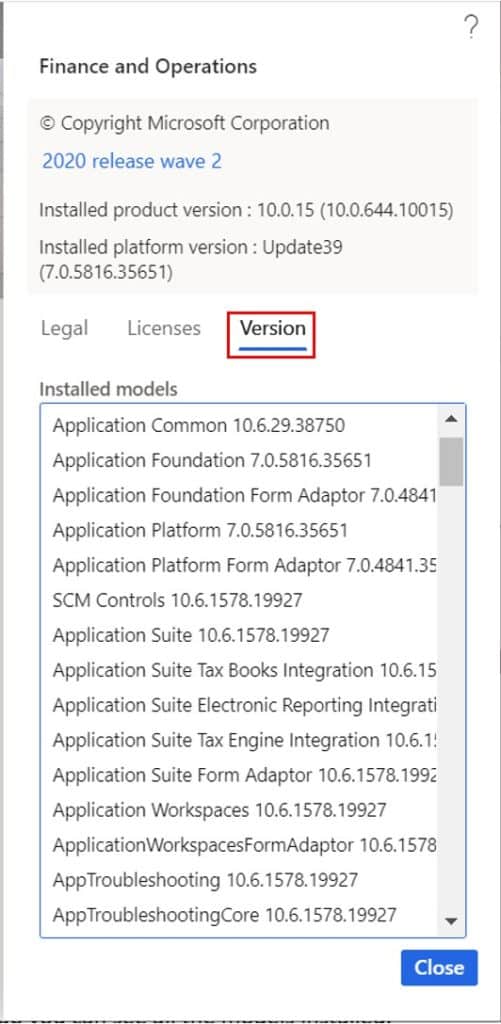Select Application Suite Tax Books Integration entry
Image resolution: width=501 pixels, height=1024 pixels.
(x=240, y=670)
